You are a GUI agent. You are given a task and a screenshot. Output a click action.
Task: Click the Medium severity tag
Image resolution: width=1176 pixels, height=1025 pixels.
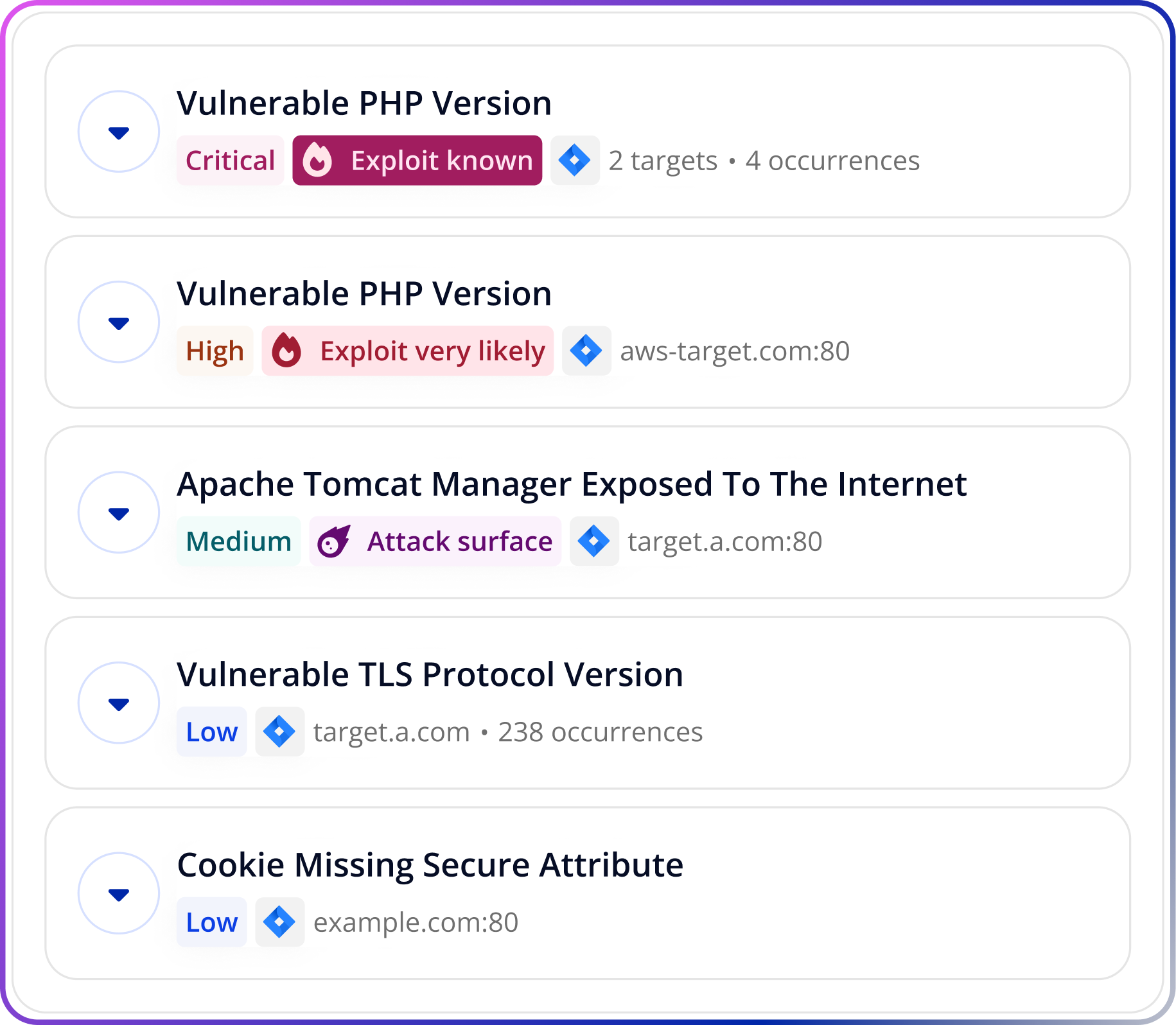click(239, 541)
